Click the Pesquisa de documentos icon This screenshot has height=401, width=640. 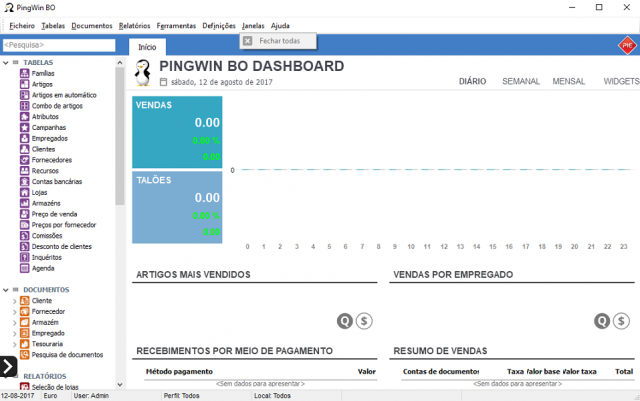pyautogui.click(x=25, y=354)
